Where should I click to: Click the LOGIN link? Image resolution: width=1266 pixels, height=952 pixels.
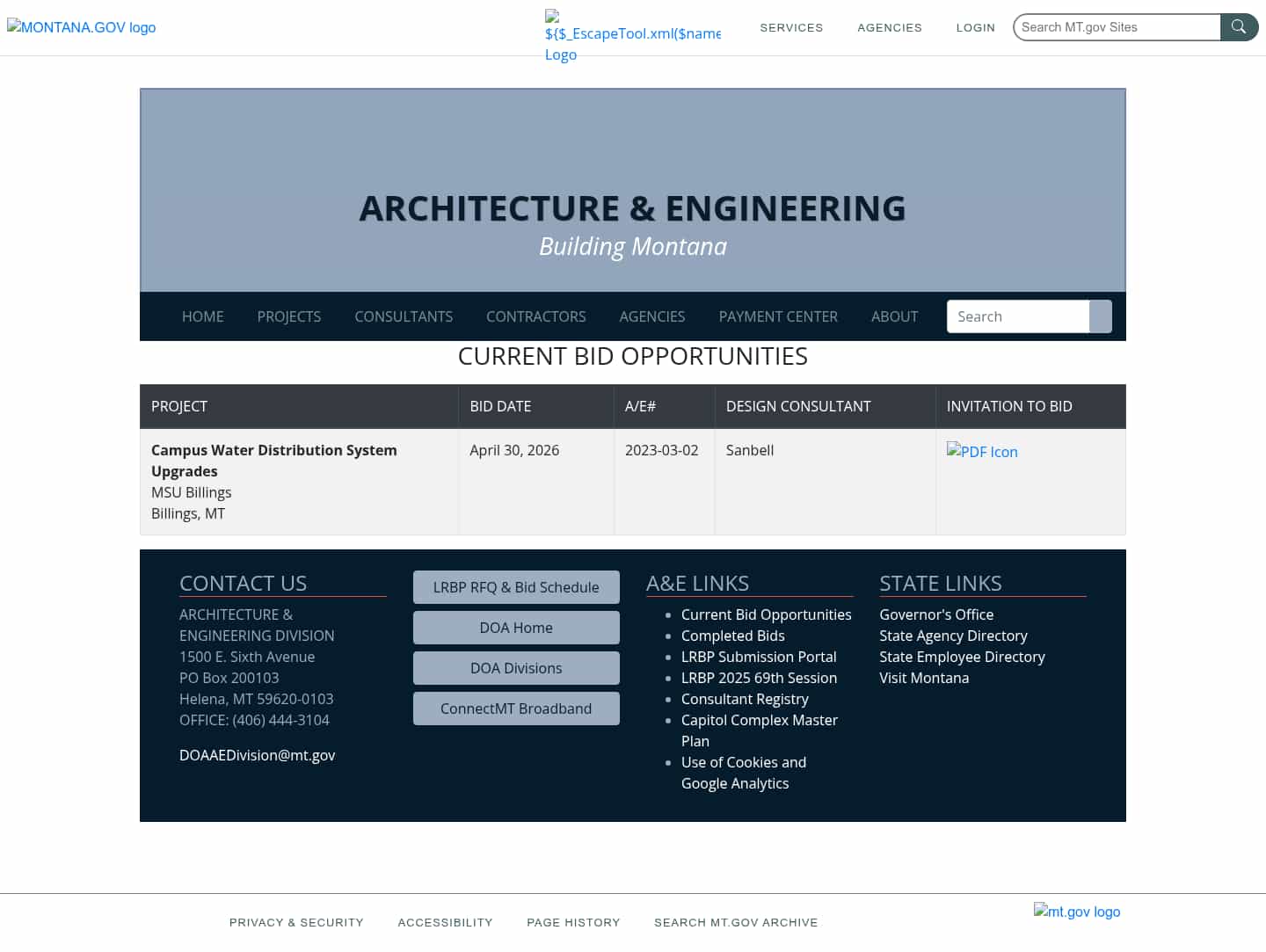976,27
